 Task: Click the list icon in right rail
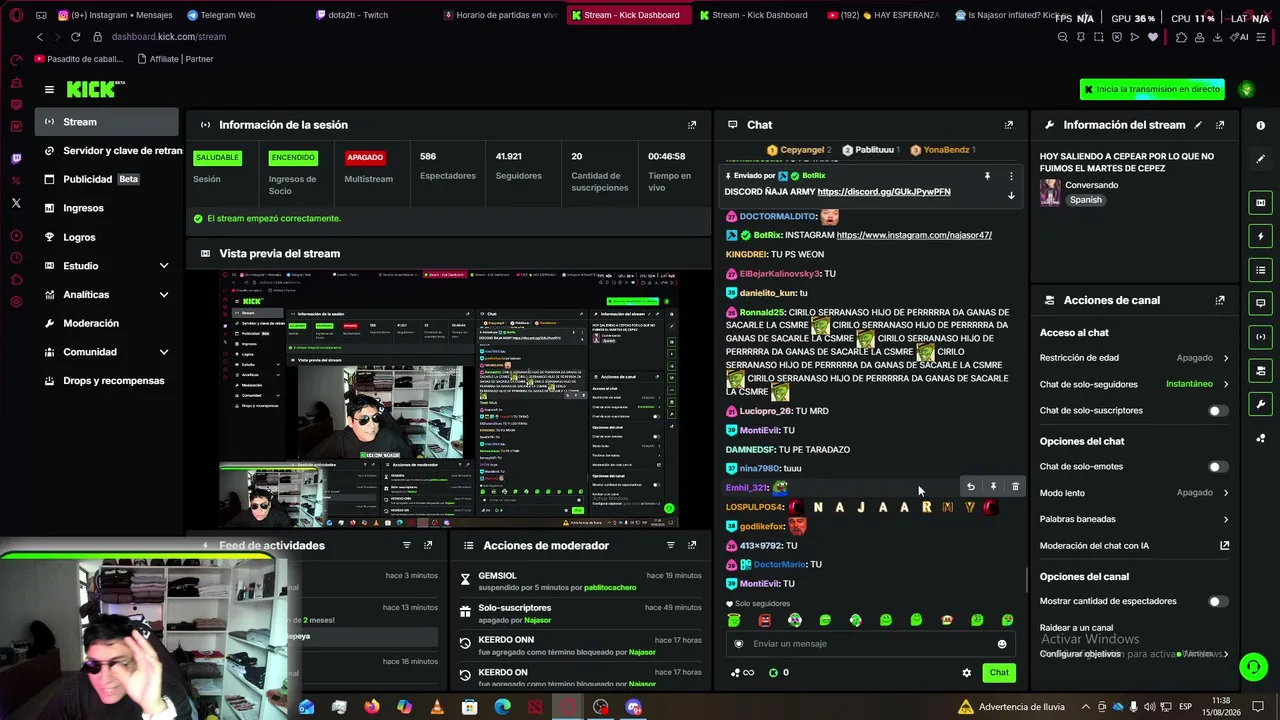point(1260,270)
